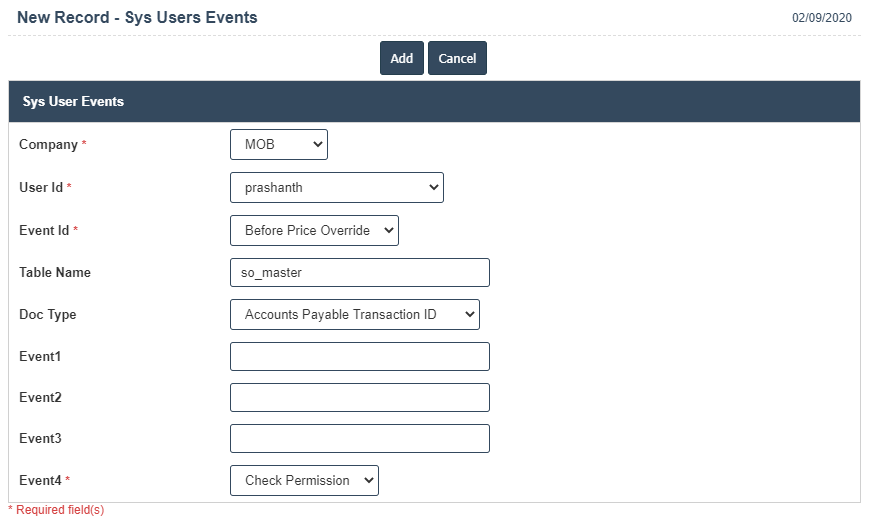This screenshot has height=522, width=875.
Task: Open the Company dropdown showing MOB
Action: point(278,145)
